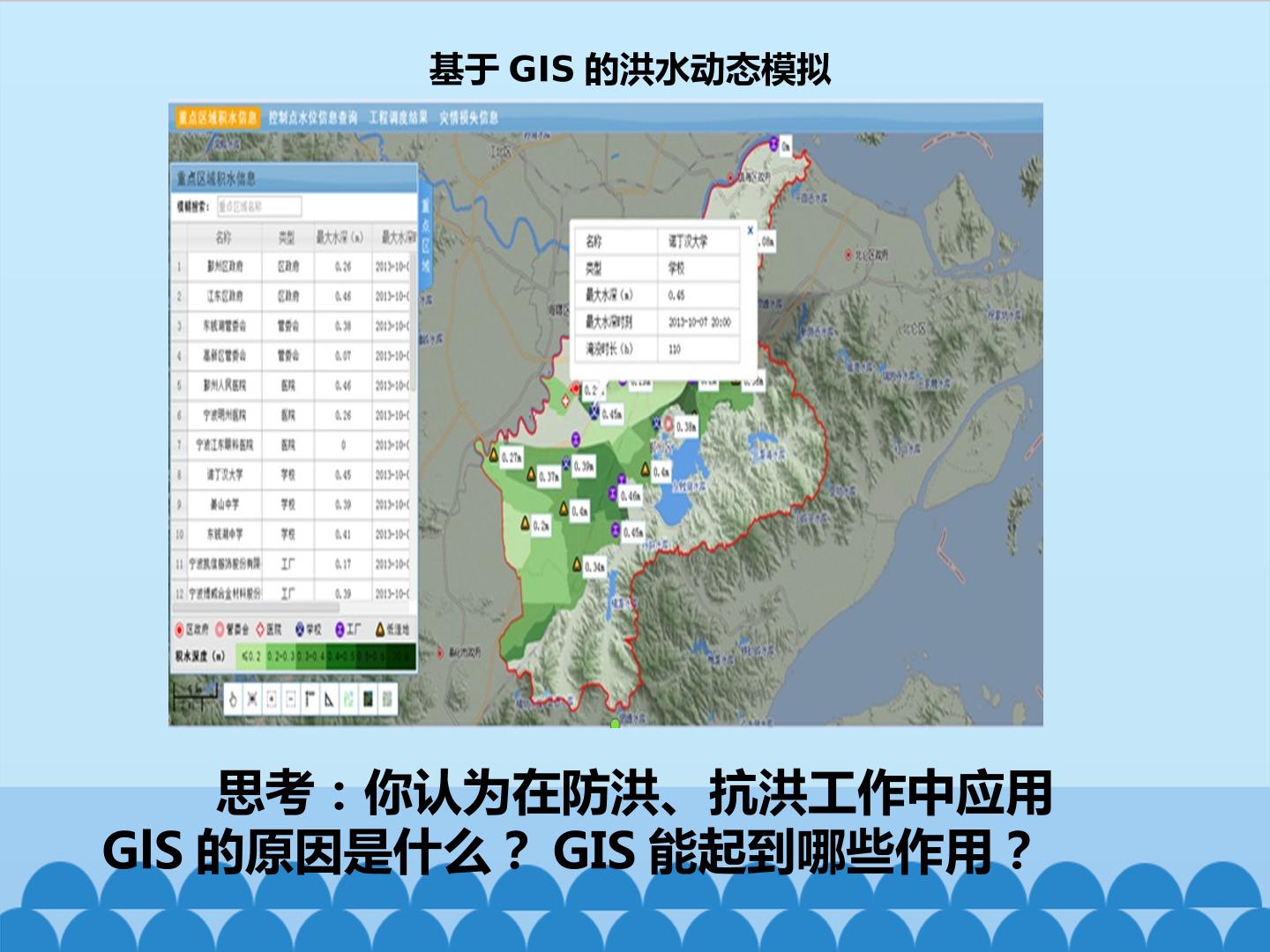Close the 诺丁汉大学 info popup
Image resolution: width=1270 pixels, height=952 pixels.
tap(751, 230)
